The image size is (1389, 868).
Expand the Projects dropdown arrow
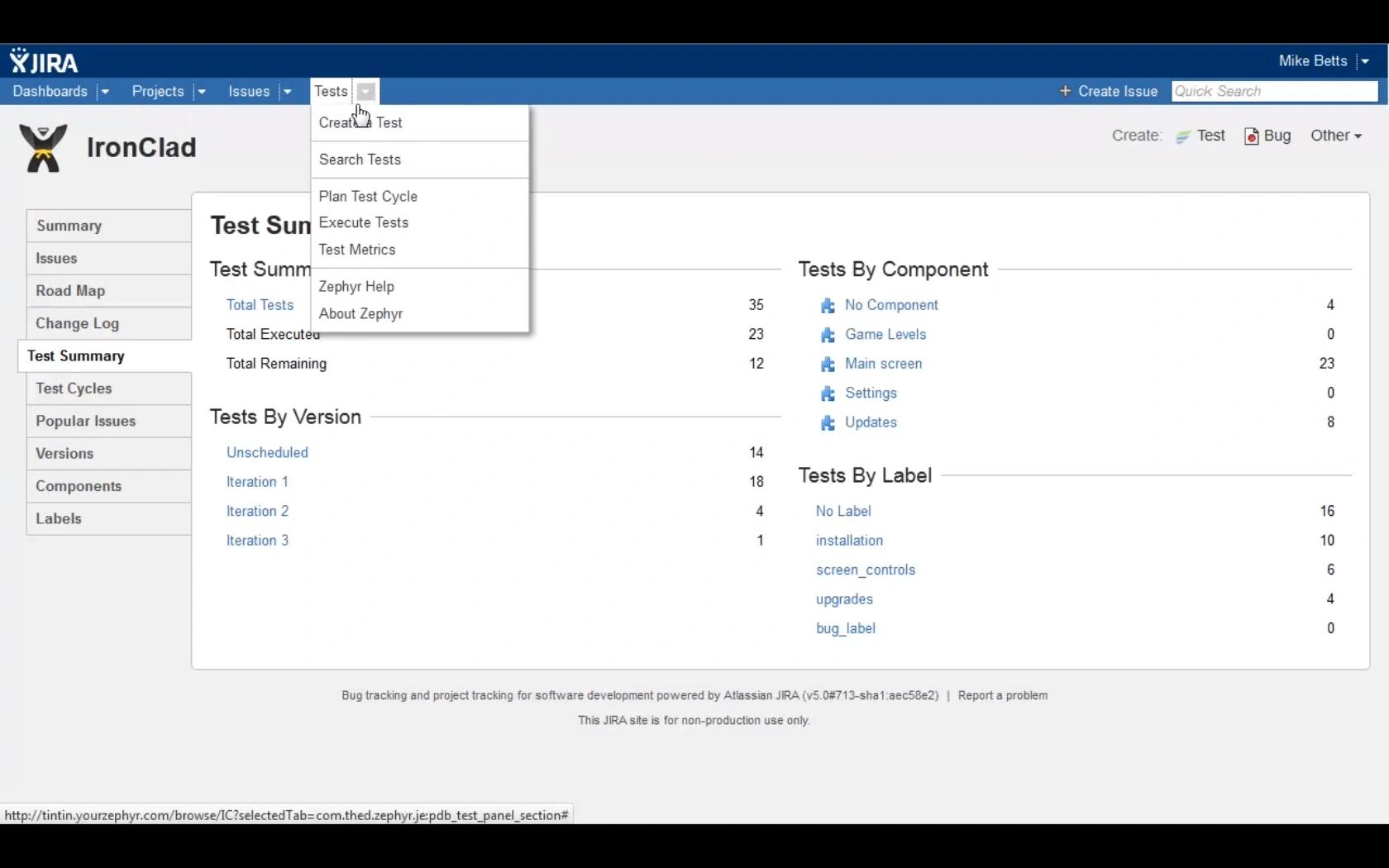[x=201, y=92]
